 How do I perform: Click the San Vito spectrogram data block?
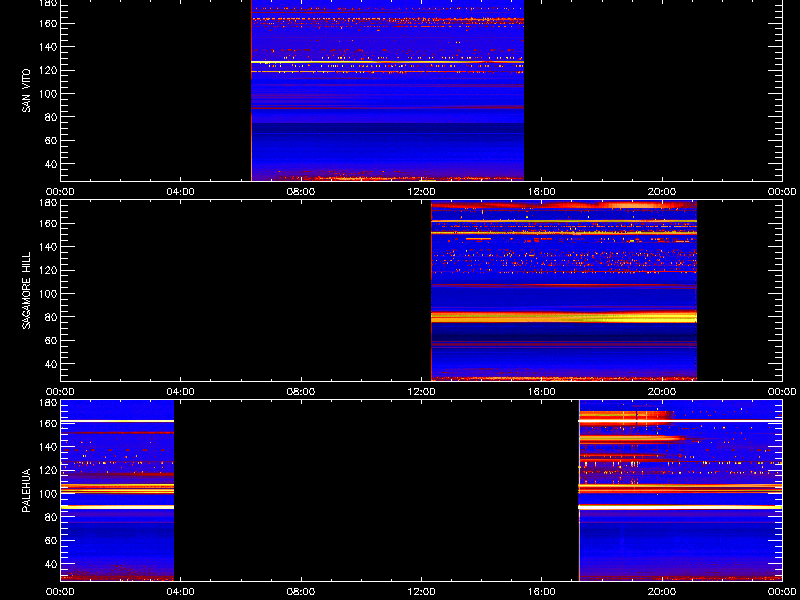pos(387,90)
